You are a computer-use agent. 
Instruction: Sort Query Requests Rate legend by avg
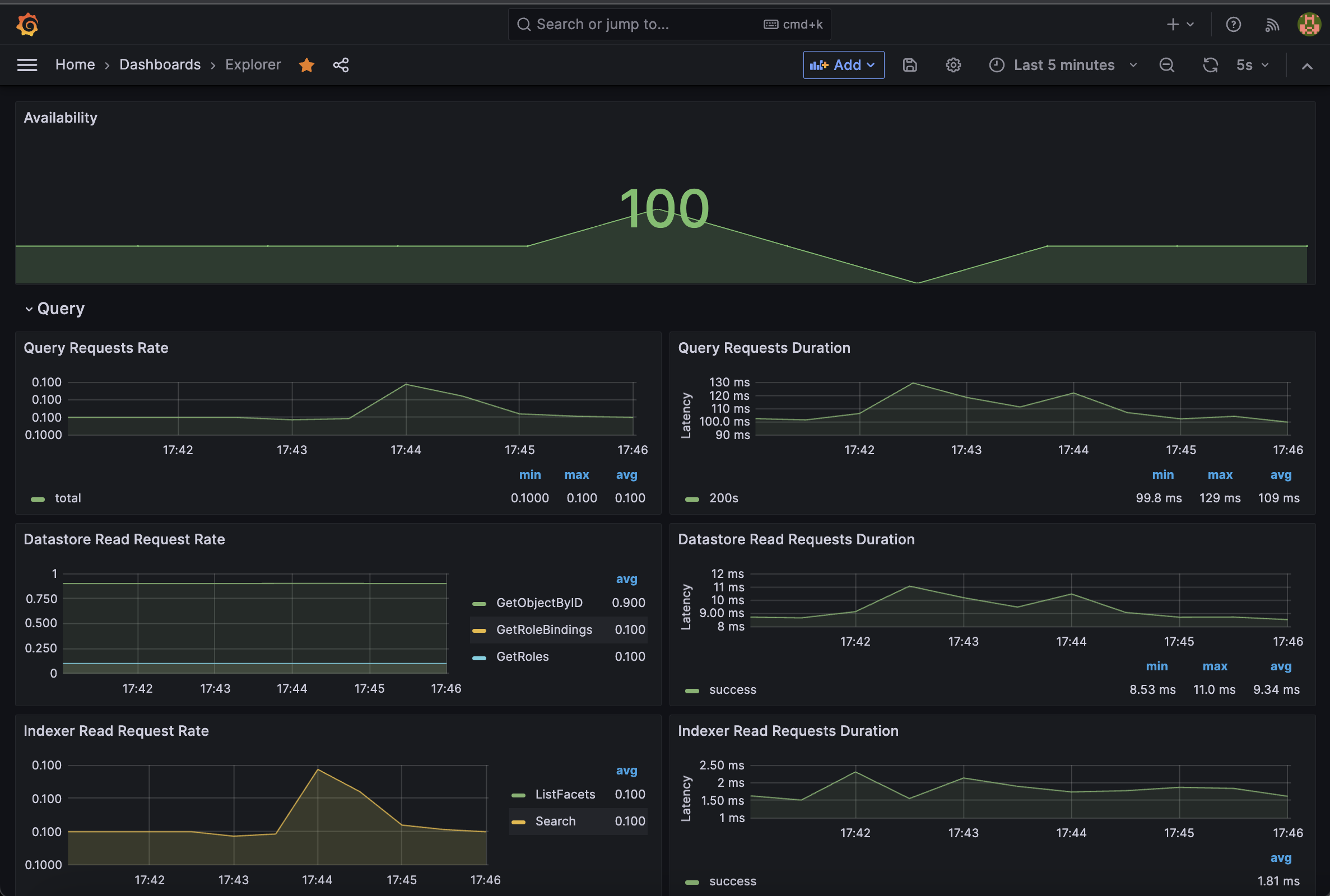(626, 475)
